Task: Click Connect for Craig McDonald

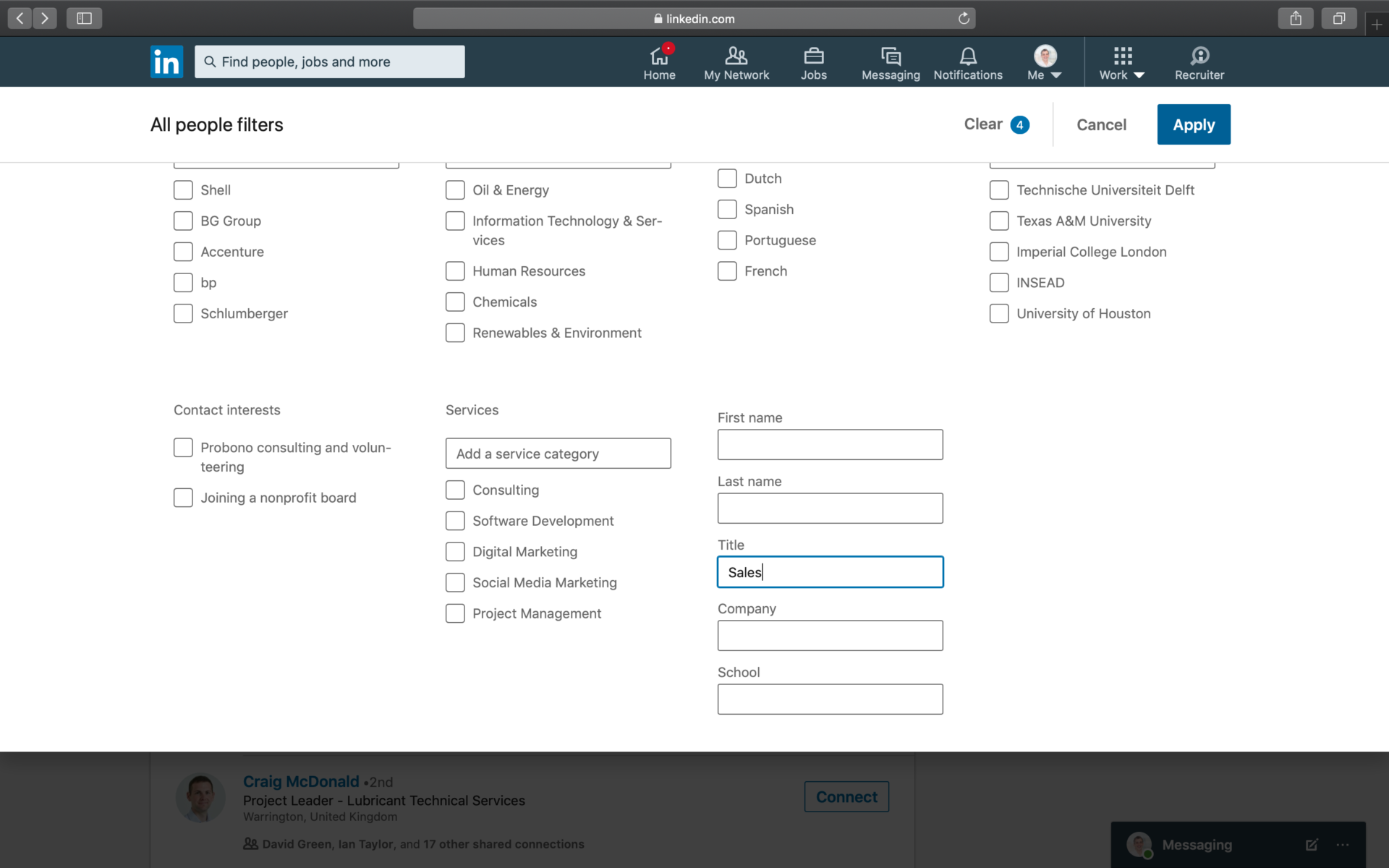Action: pyautogui.click(x=846, y=796)
